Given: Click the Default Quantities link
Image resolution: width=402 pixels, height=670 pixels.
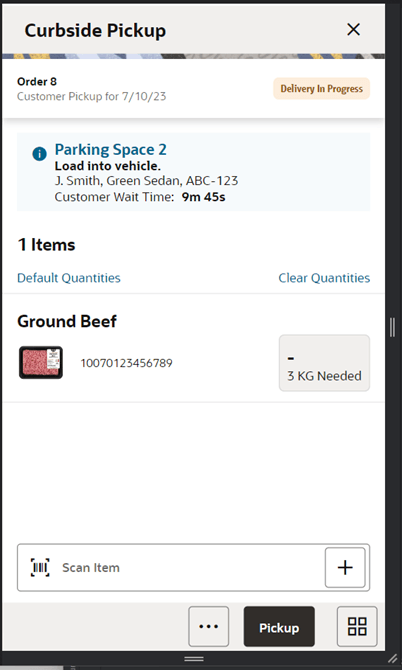Looking at the screenshot, I should pos(69,278).
